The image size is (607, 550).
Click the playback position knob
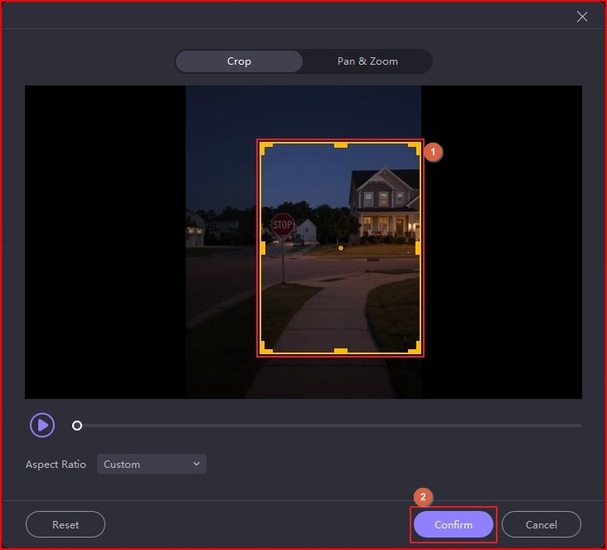pyautogui.click(x=77, y=426)
